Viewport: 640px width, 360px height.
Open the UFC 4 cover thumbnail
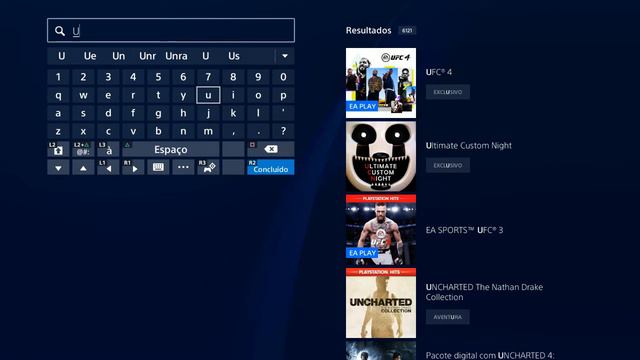tap(381, 83)
